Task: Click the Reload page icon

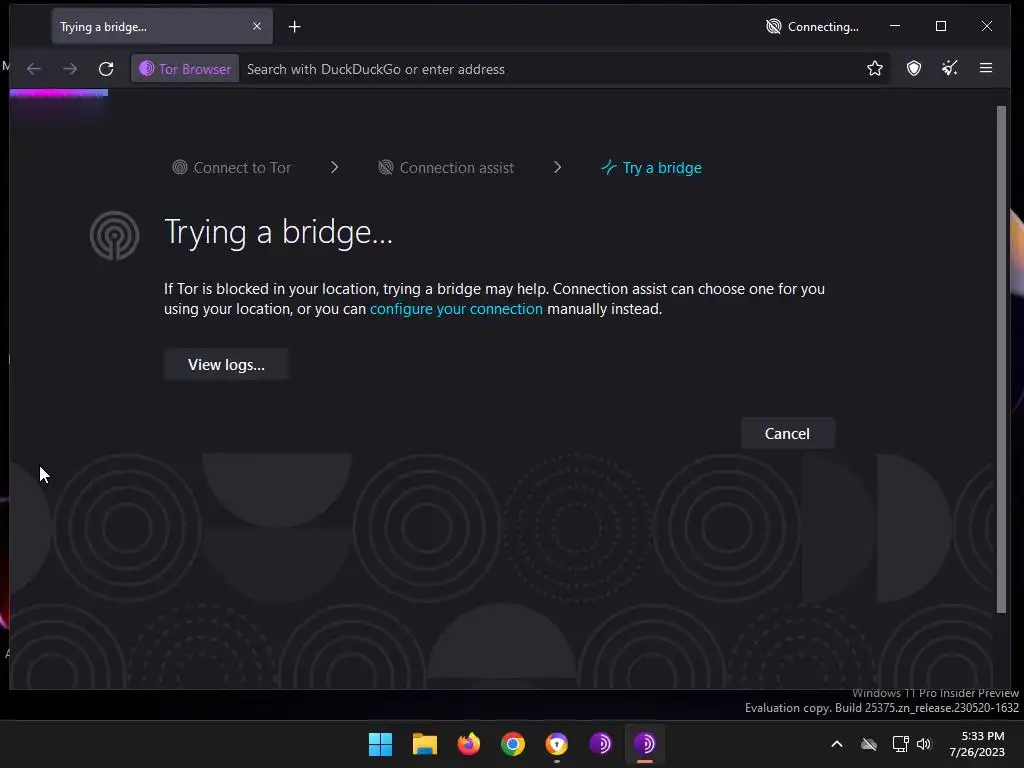Action: [x=106, y=69]
